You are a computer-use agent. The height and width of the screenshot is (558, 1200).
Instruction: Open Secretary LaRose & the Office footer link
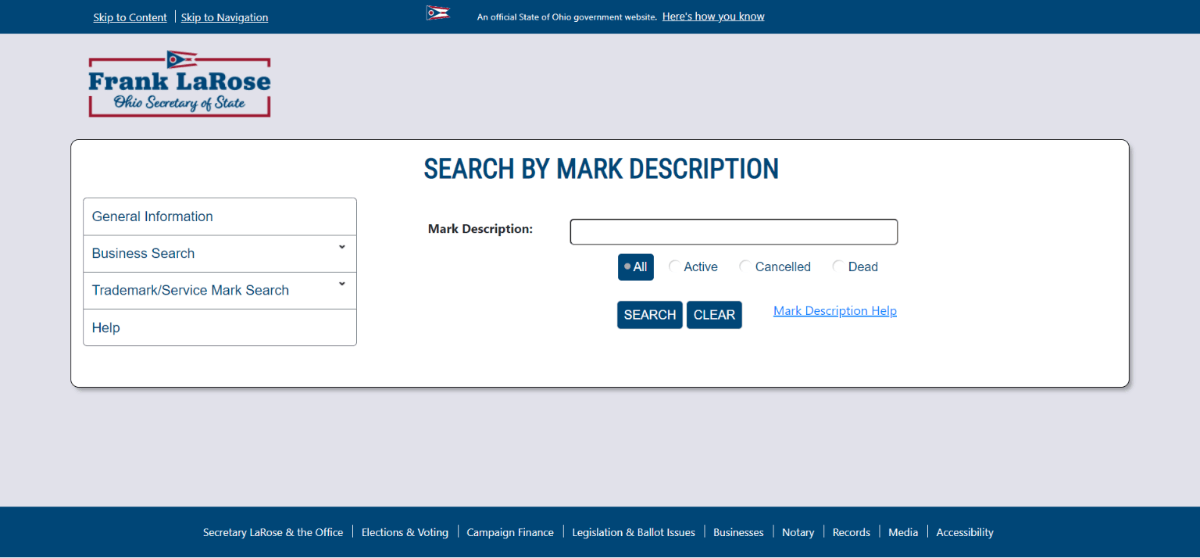tap(273, 532)
